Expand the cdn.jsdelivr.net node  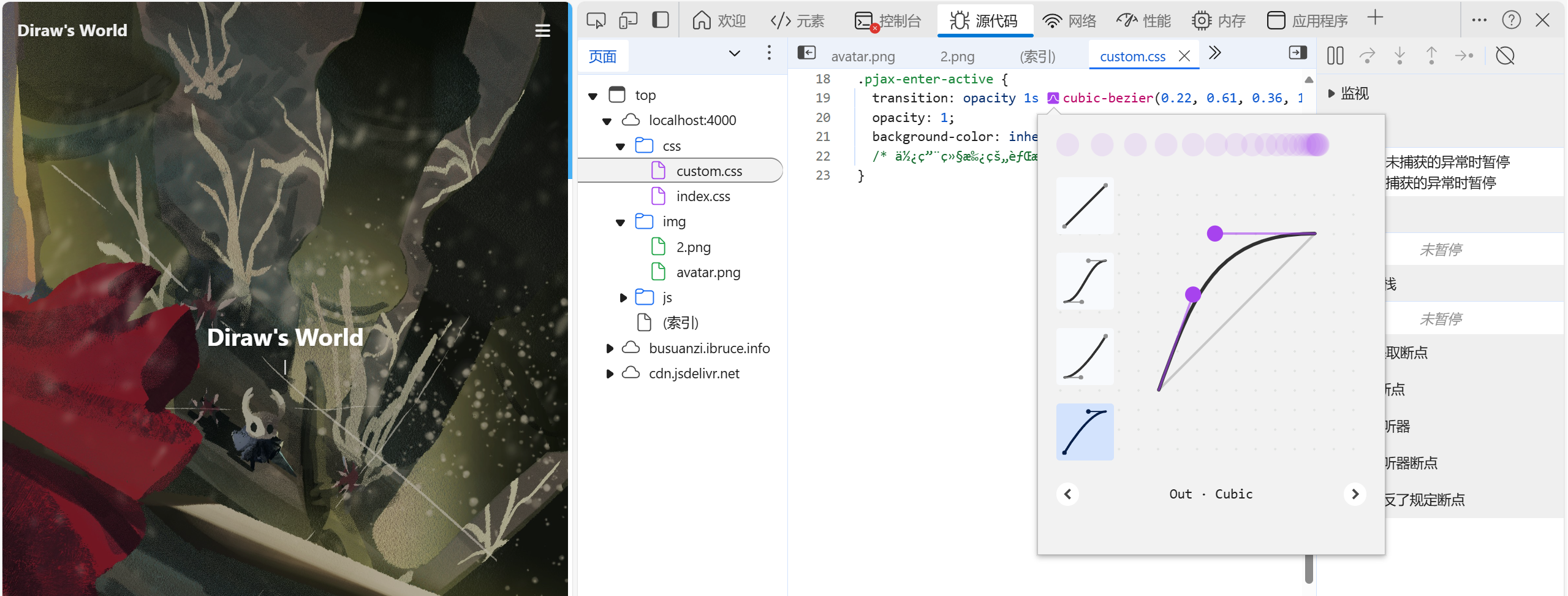click(610, 374)
